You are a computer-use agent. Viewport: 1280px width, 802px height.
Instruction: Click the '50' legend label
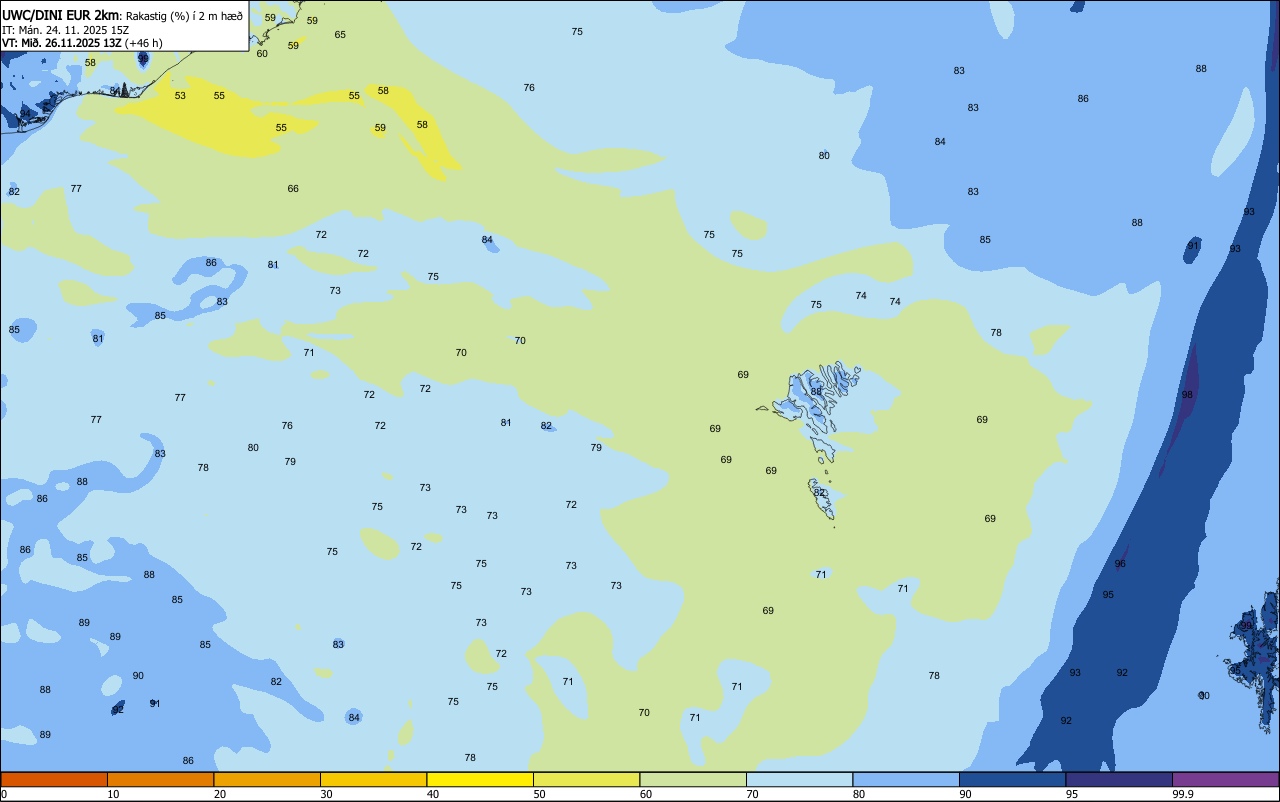pyautogui.click(x=539, y=794)
